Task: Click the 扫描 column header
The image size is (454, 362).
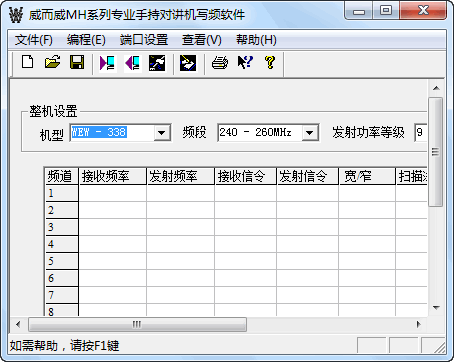Action: (x=412, y=176)
